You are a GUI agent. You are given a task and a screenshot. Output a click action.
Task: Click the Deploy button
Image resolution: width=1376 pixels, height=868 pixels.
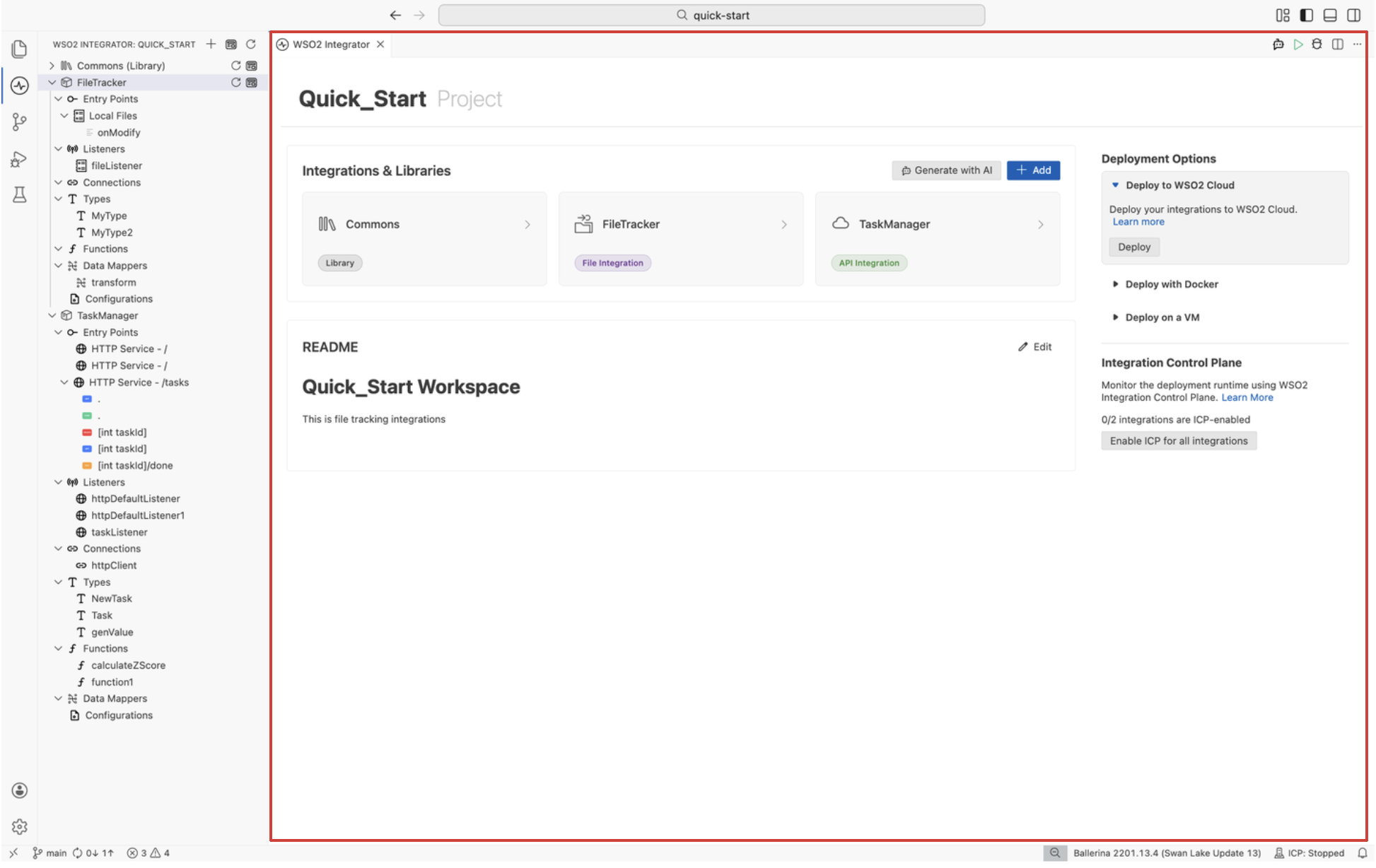click(x=1134, y=247)
